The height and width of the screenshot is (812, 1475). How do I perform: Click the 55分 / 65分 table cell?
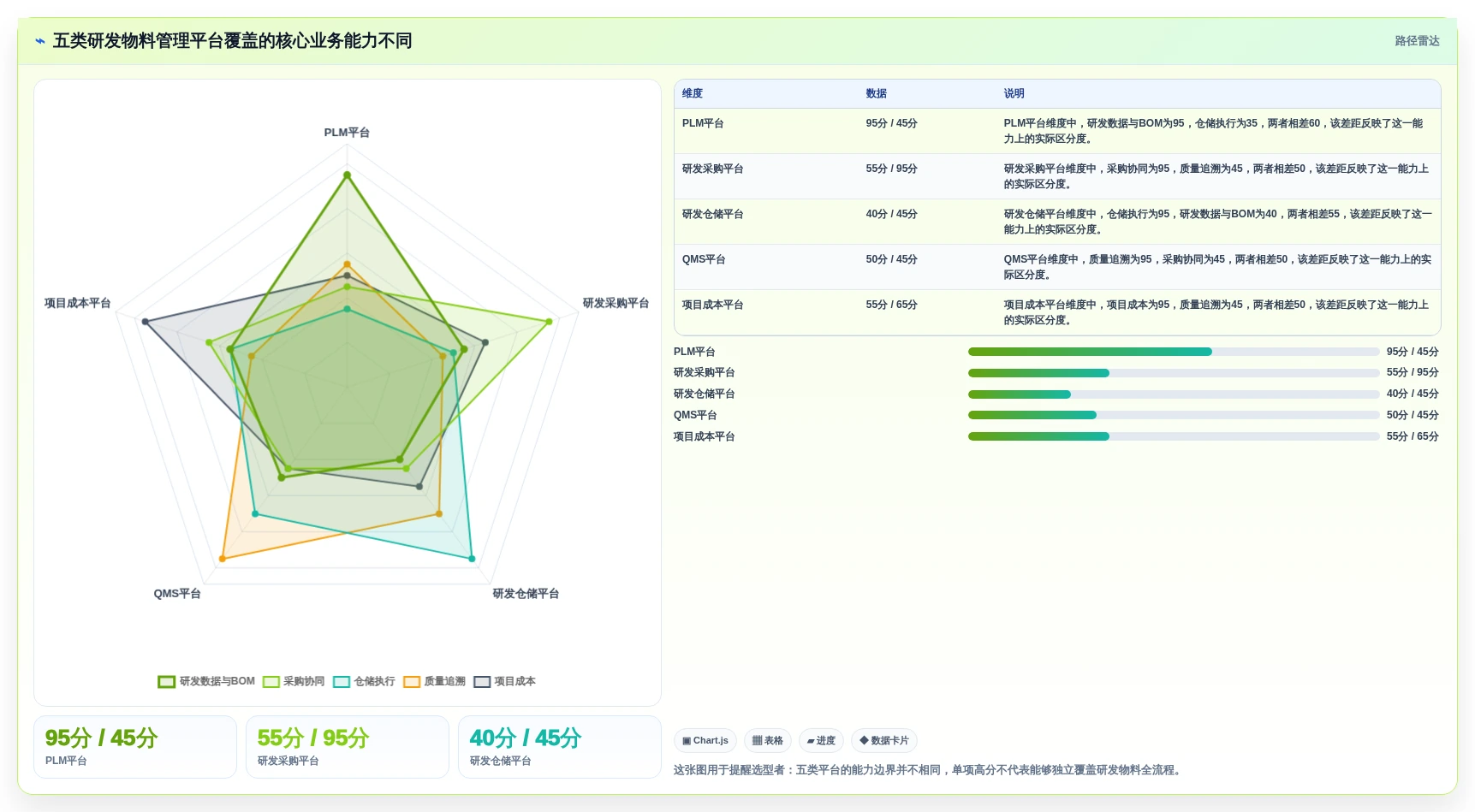point(891,305)
